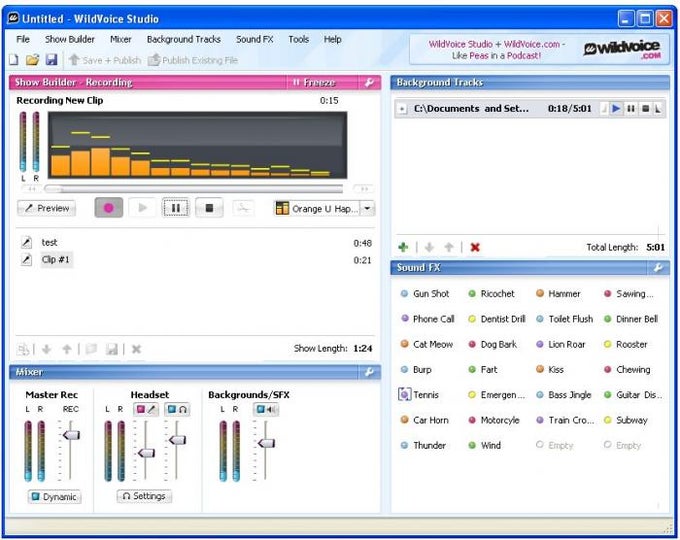
Task: Click Save + Publish button
Action: [105, 60]
